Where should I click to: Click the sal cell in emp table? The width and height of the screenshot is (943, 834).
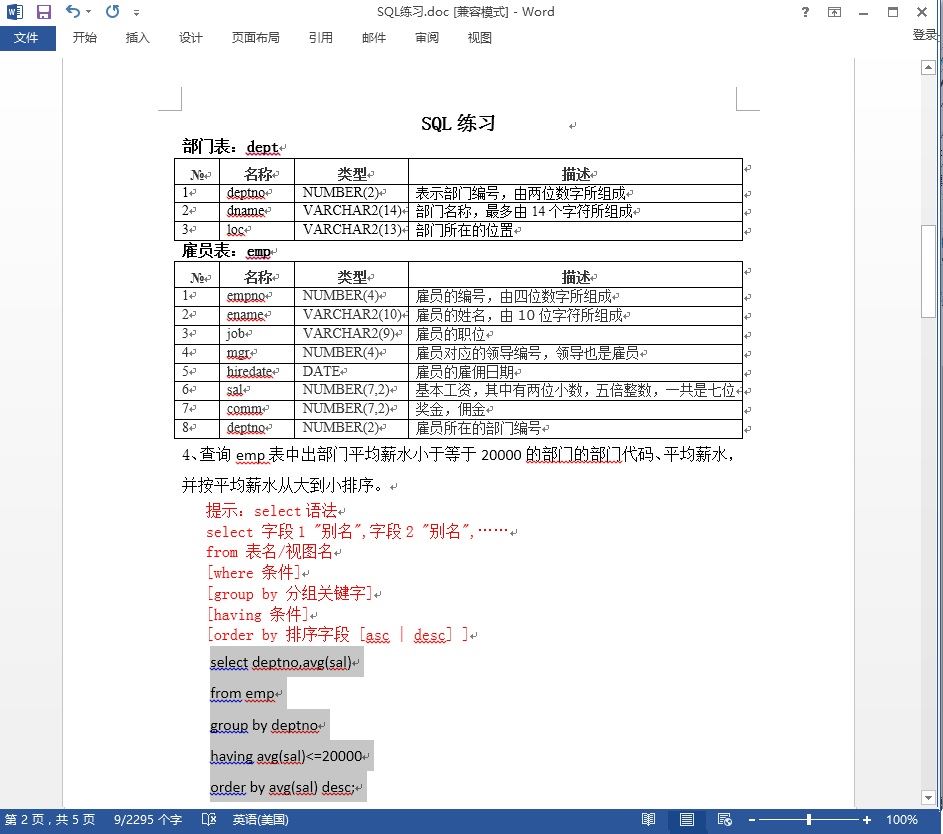(257, 390)
